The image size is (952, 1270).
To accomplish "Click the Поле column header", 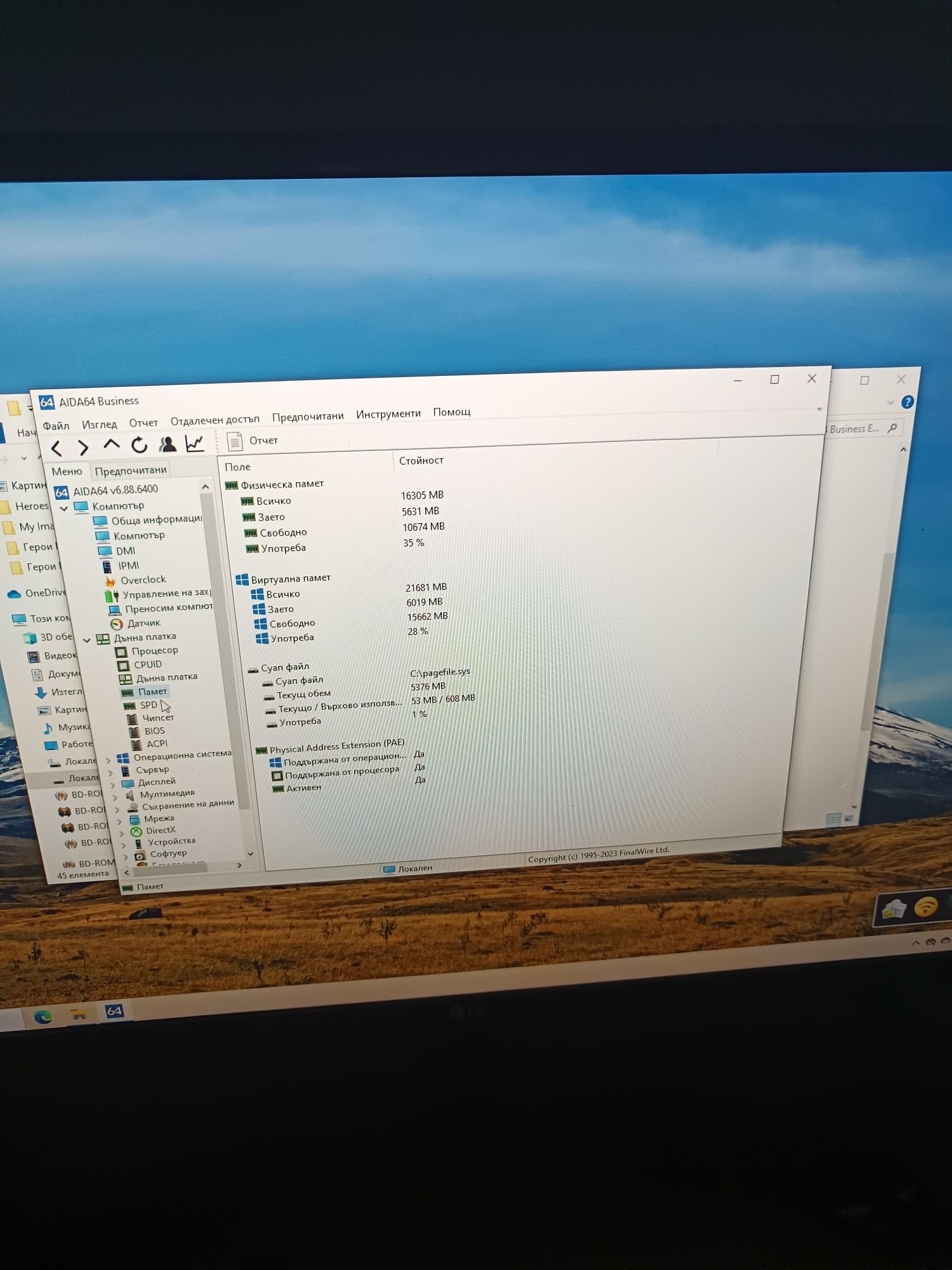I will point(237,467).
